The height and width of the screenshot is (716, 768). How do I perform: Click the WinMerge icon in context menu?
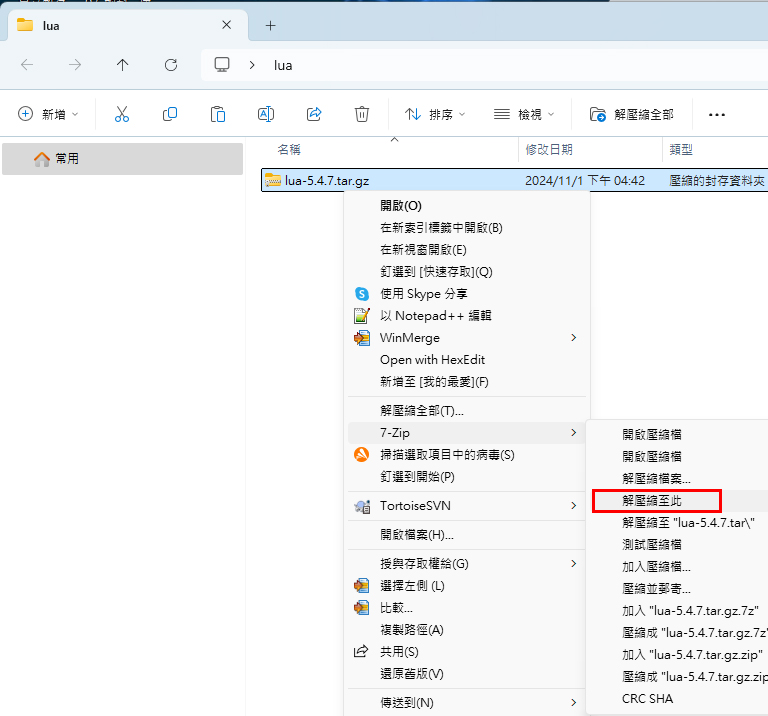(x=361, y=338)
